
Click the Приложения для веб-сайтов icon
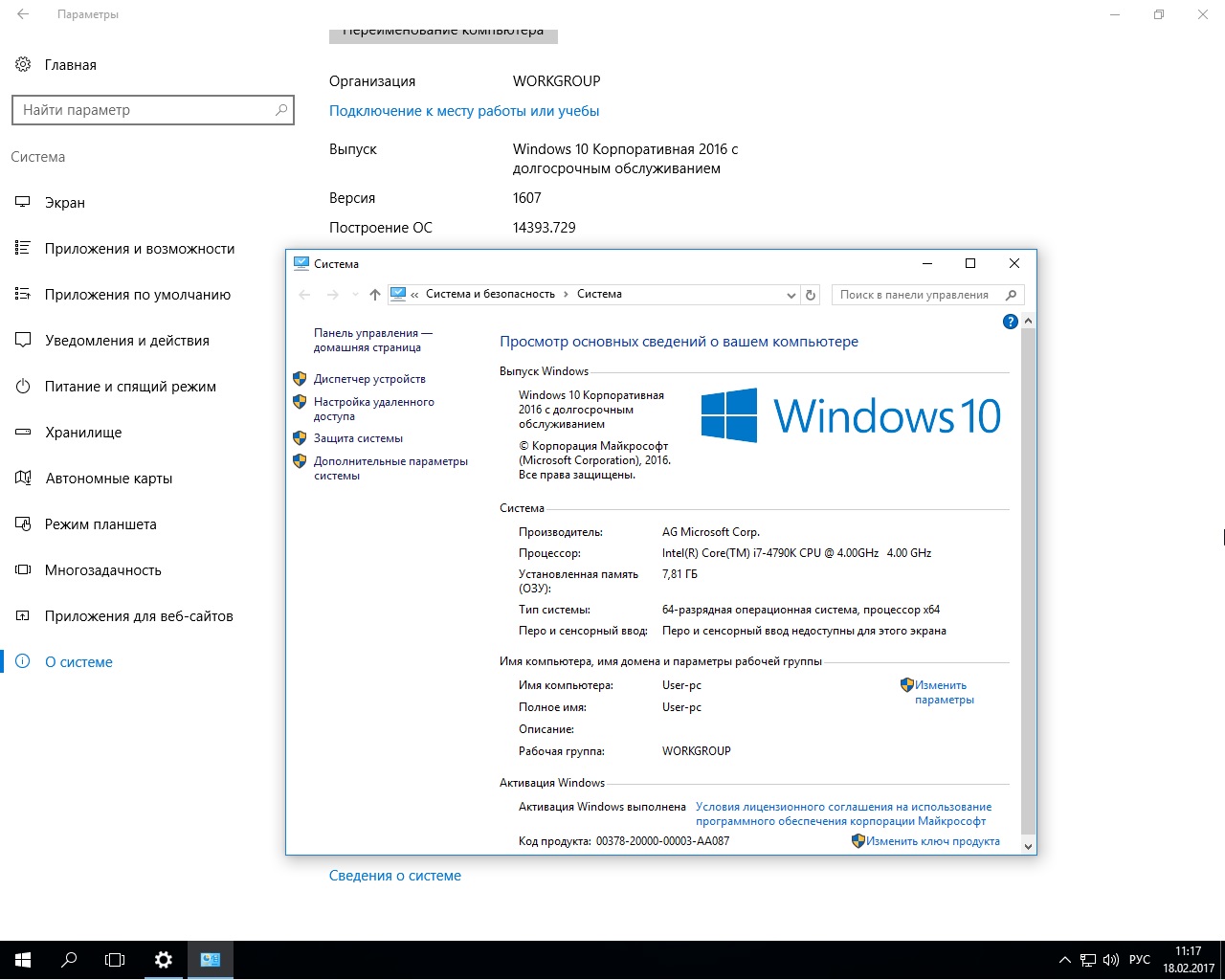pos(23,616)
